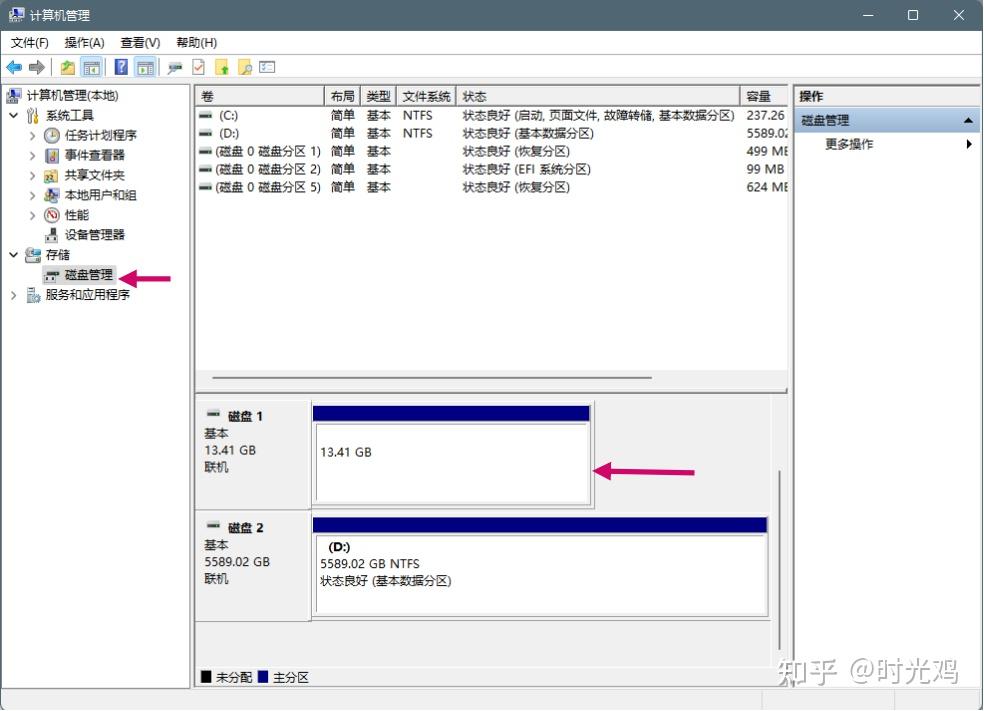
Task: Open the 查看(V) menu
Action: [139, 43]
